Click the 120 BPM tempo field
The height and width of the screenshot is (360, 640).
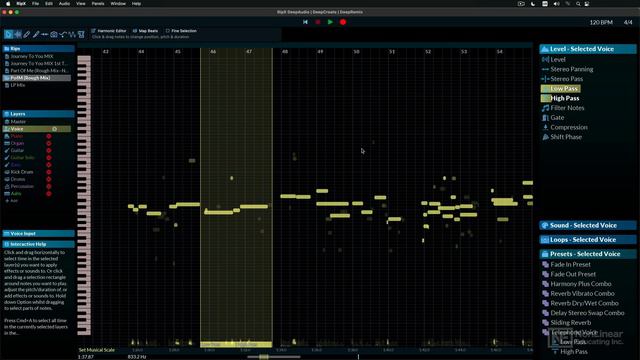coord(601,22)
